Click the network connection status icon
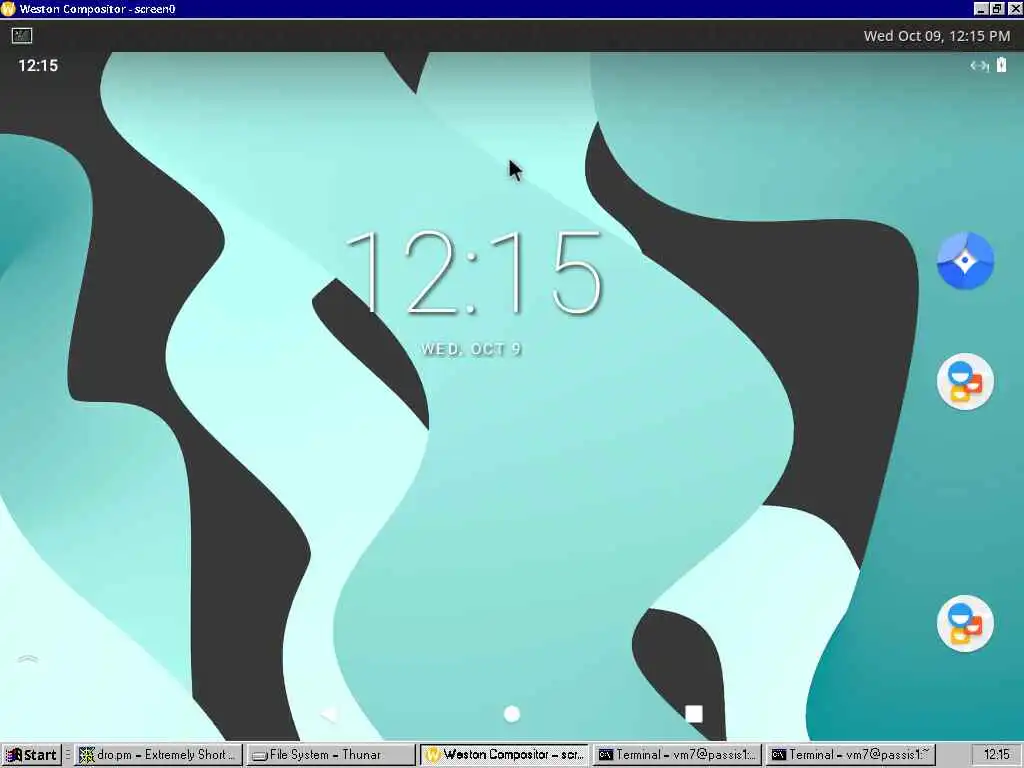1024x768 pixels. pyautogui.click(x=979, y=65)
